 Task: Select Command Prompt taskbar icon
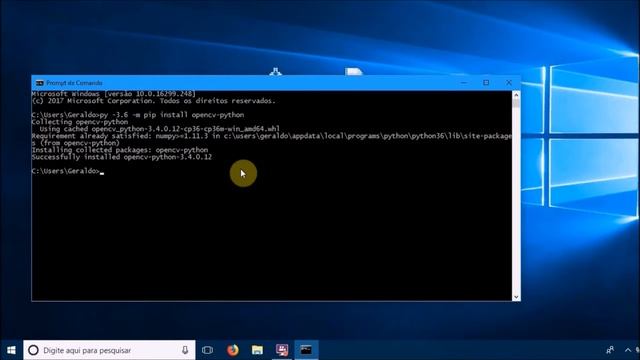pyautogui.click(x=306, y=350)
